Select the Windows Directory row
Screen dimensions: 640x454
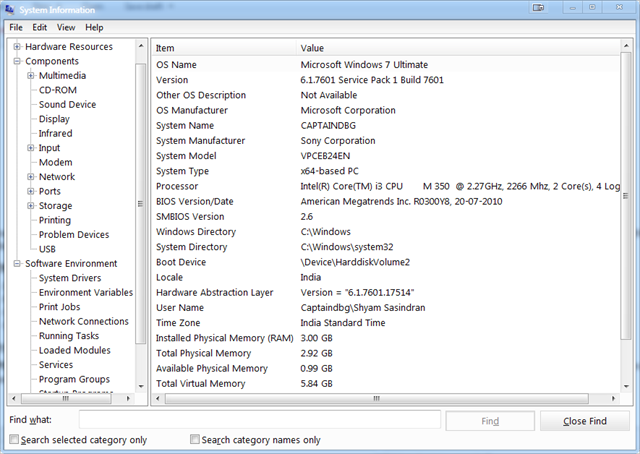[x=386, y=232]
